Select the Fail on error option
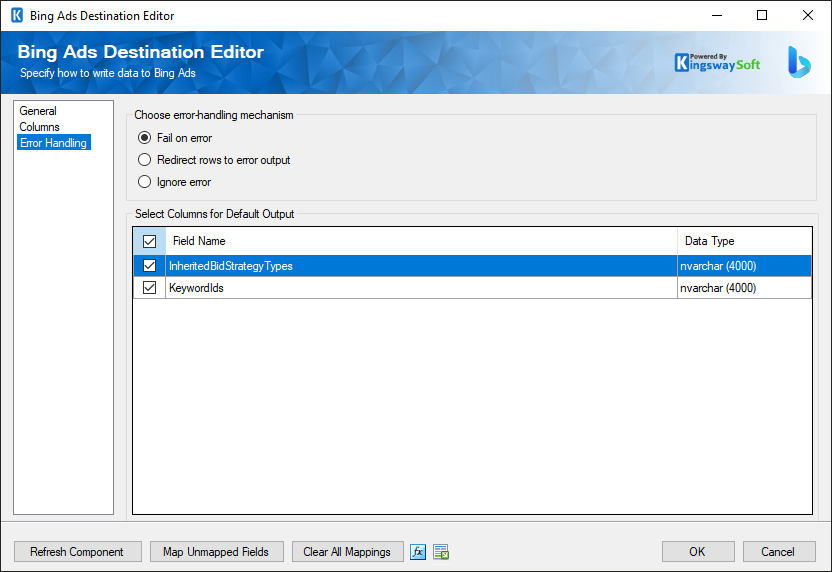The image size is (832, 572). (x=175, y=138)
